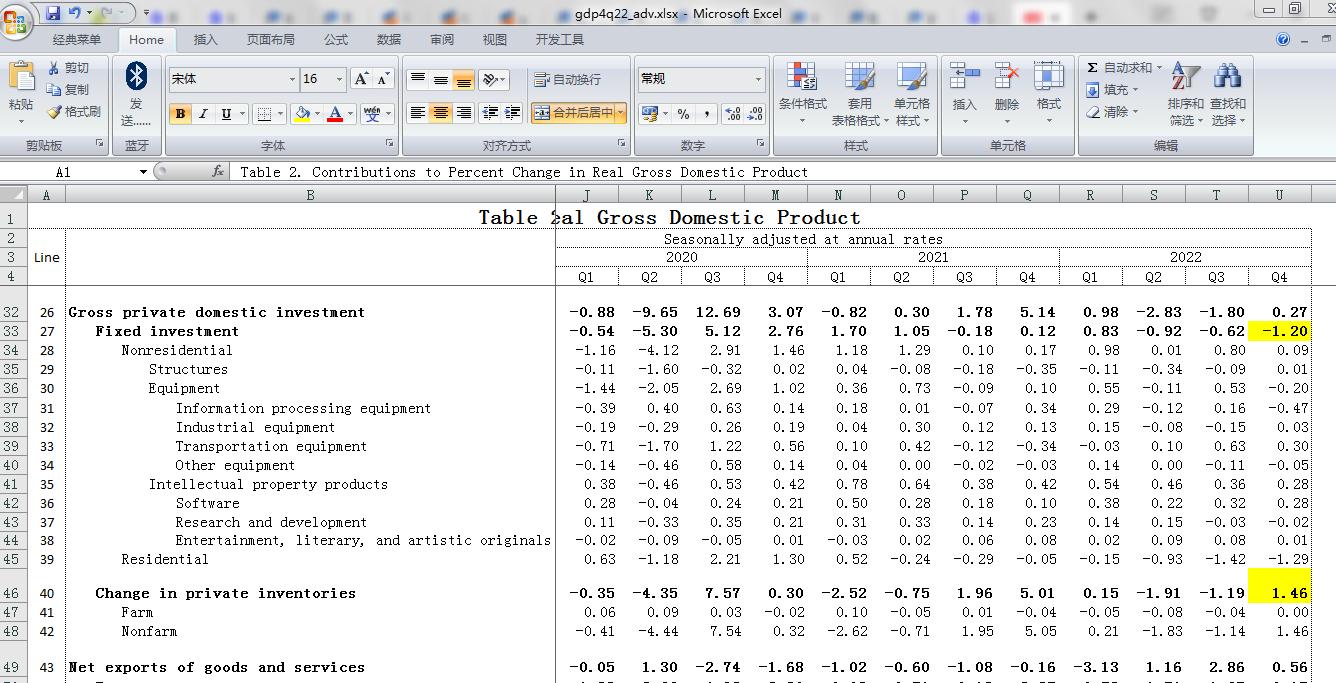Click the yellow fill color button
Viewport: 1336px width, 683px height.
pos(301,114)
